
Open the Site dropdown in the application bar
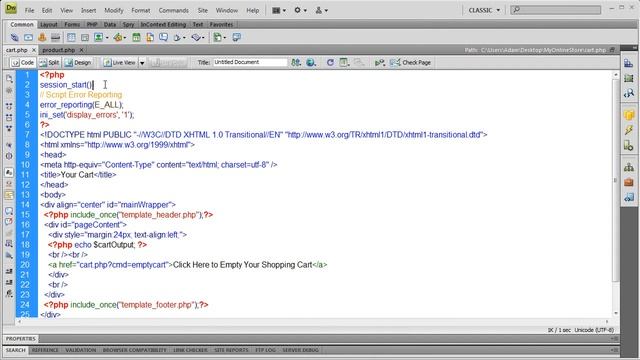click(x=322, y=10)
